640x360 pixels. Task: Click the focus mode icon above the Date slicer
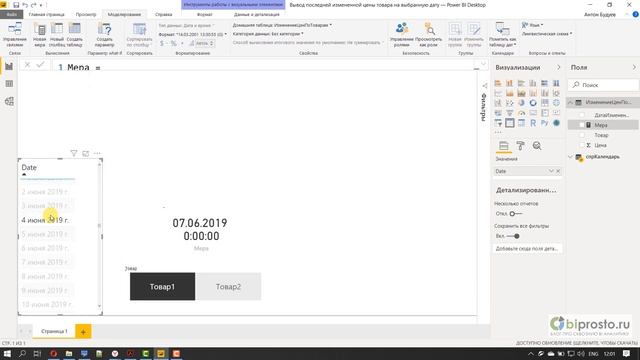point(86,153)
